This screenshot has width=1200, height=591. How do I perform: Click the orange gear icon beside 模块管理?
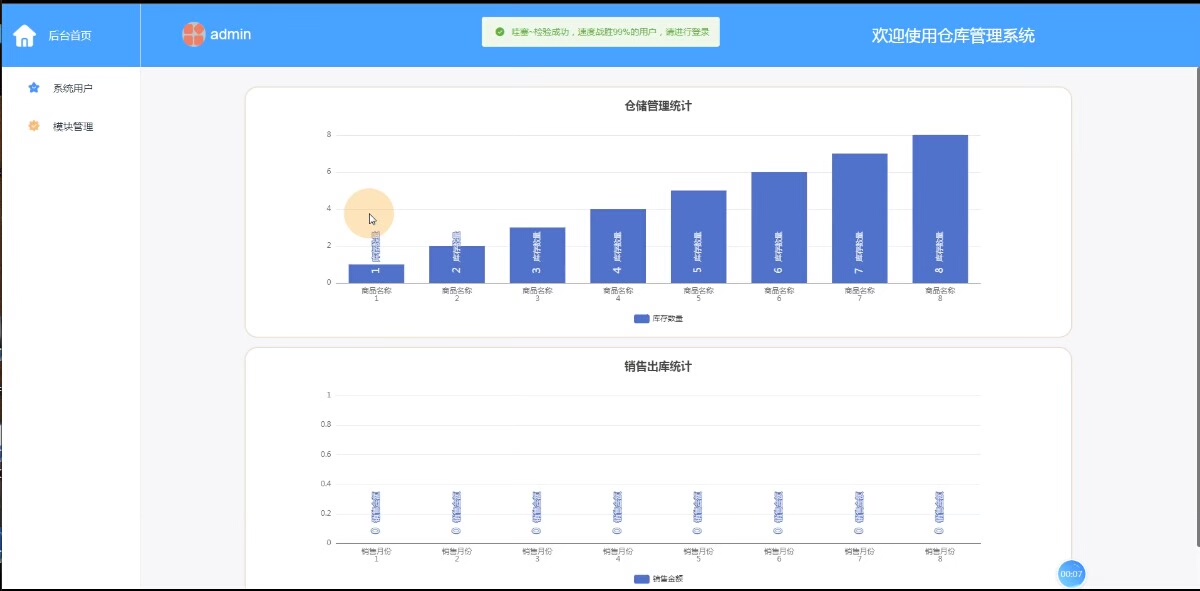[34, 126]
